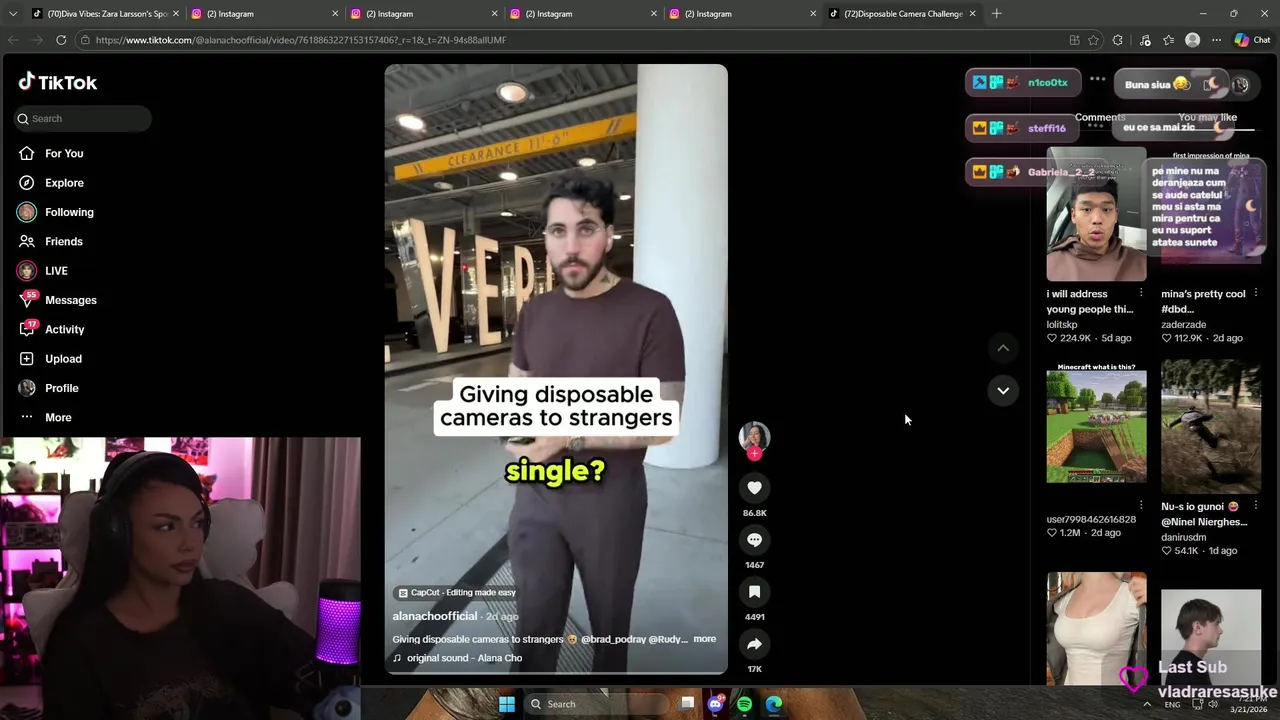The image size is (1280, 720).
Task: Open Microsoft Edge from the taskbar
Action: [774, 704]
